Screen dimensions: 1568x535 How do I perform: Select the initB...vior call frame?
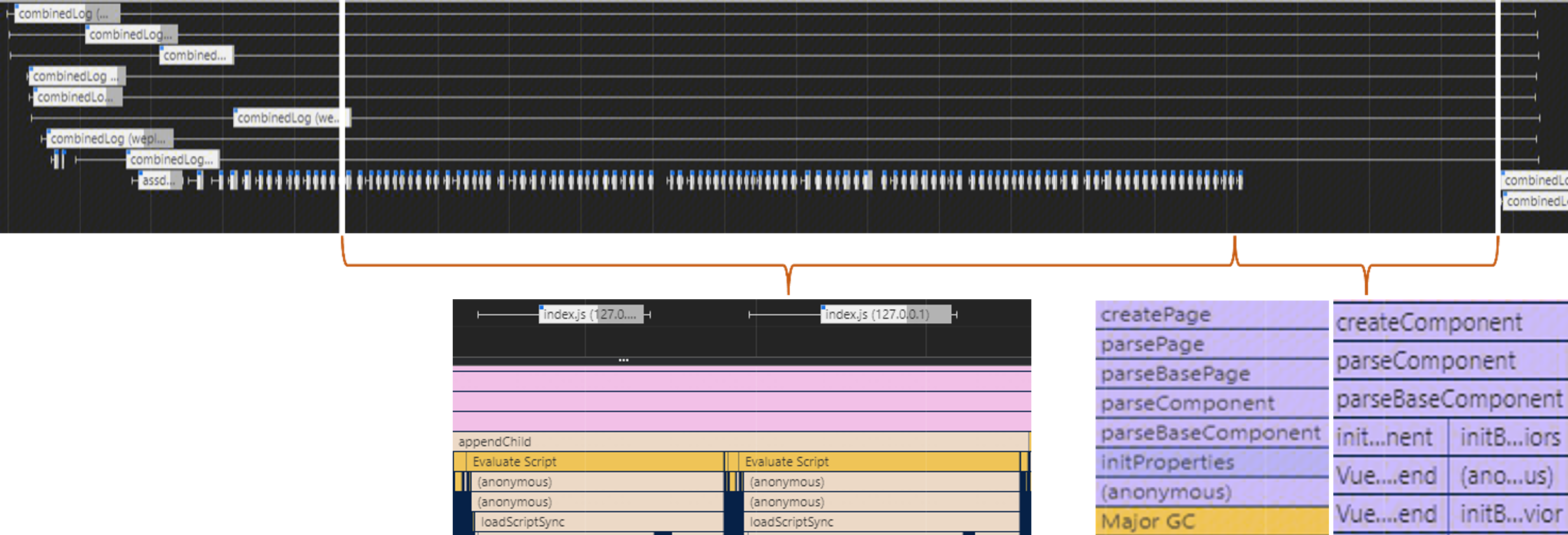1510,514
